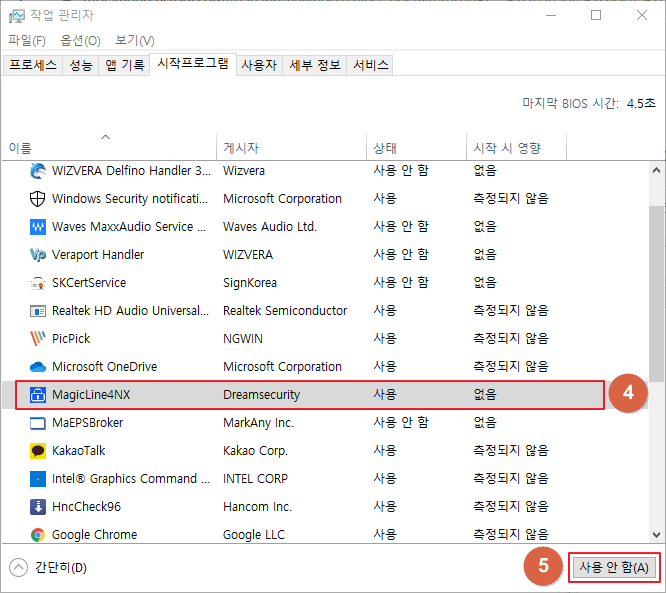Viewport: 666px width, 593px height.
Task: Click the Intel Graphics Command icon
Action: click(x=38, y=479)
